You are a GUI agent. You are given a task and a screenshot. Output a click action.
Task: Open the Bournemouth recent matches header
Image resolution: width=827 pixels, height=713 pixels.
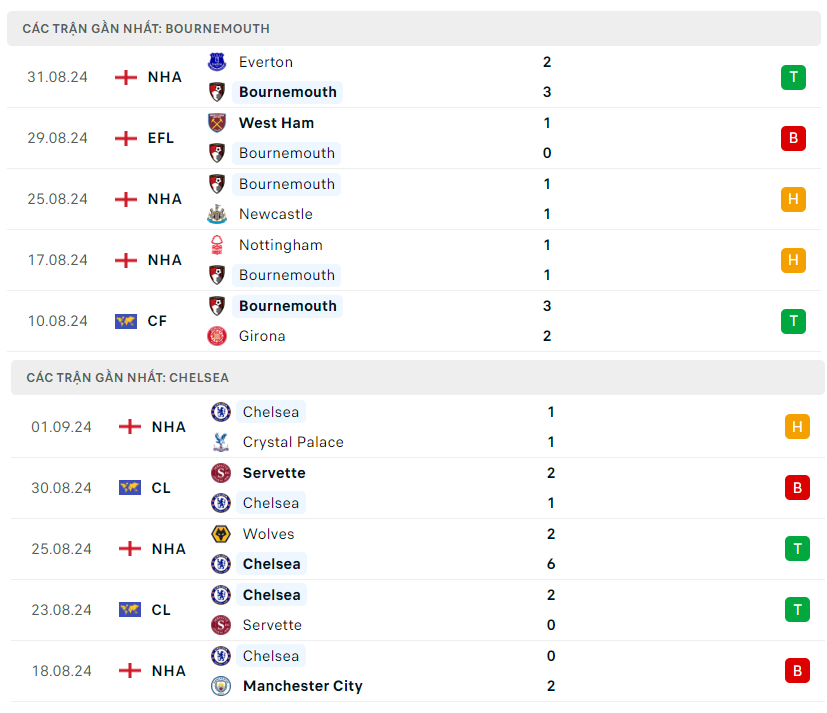pos(146,28)
